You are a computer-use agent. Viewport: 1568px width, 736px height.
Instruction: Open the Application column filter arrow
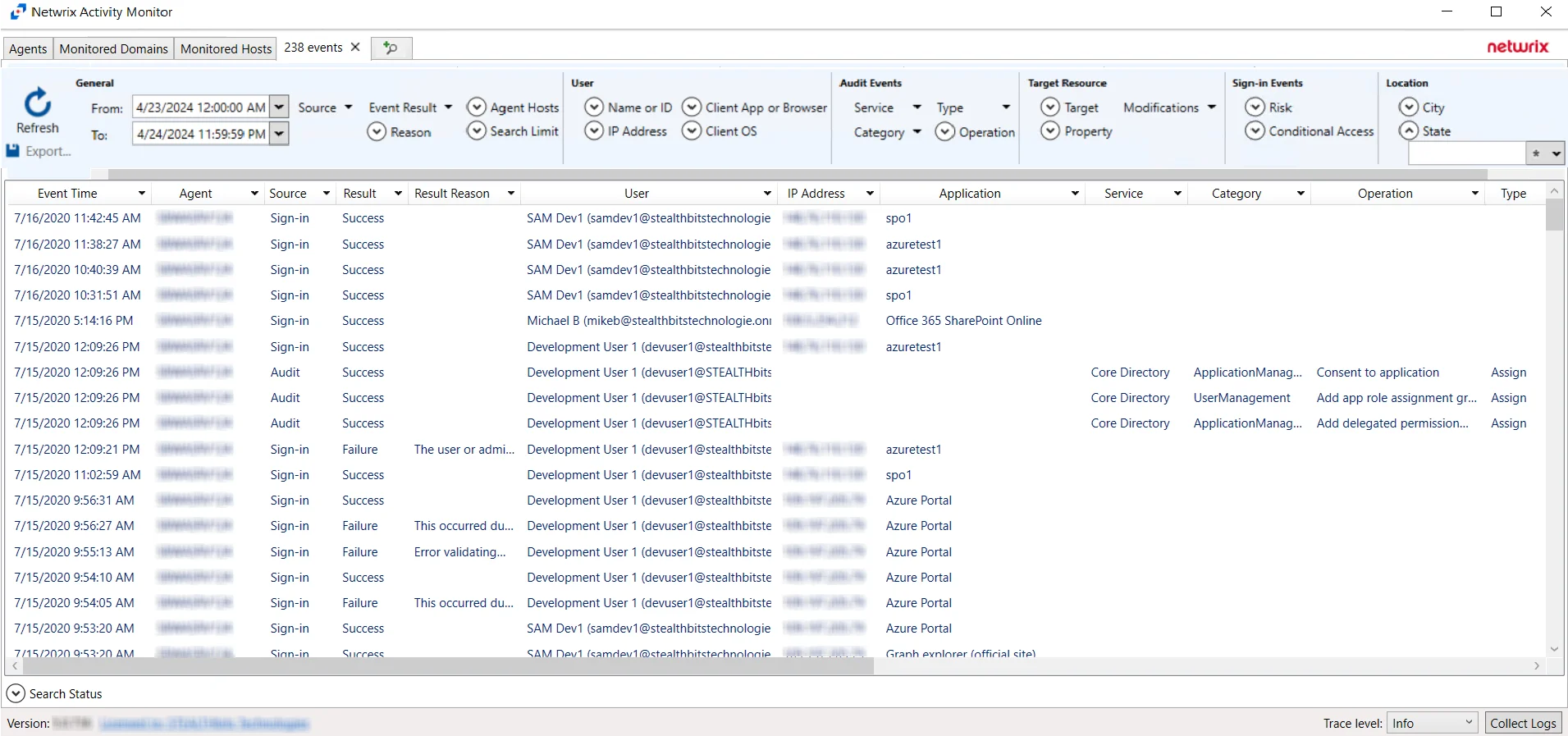click(x=1075, y=194)
